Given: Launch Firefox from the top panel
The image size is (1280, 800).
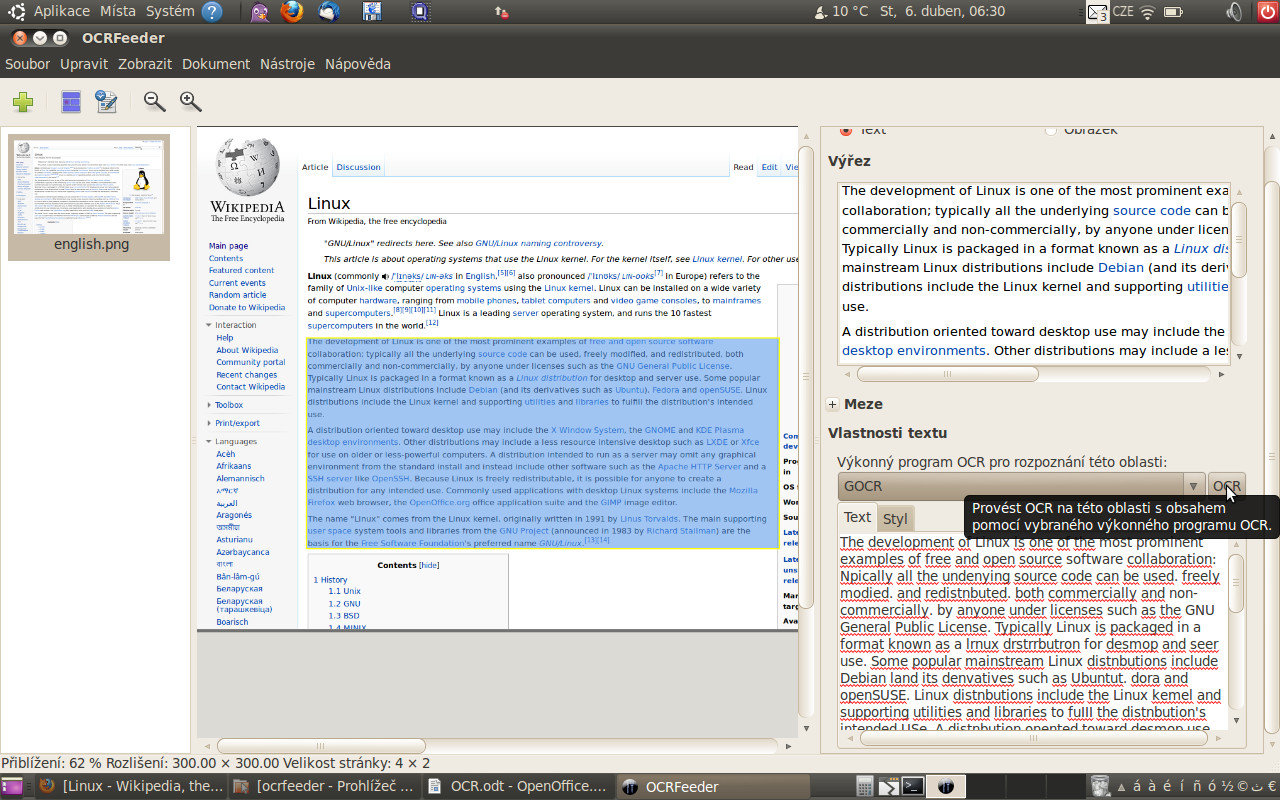Looking at the screenshot, I should pyautogui.click(x=292, y=12).
